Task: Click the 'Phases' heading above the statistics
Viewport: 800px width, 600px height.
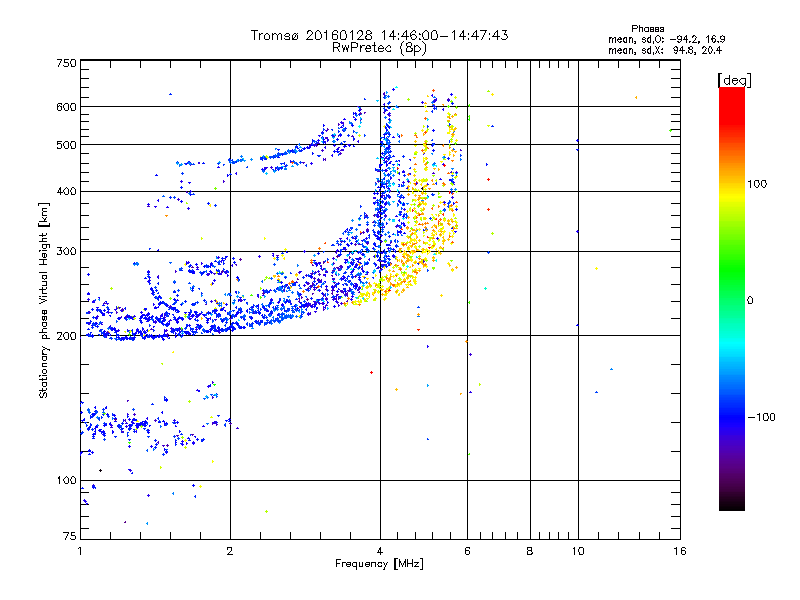Action: pyautogui.click(x=647, y=29)
